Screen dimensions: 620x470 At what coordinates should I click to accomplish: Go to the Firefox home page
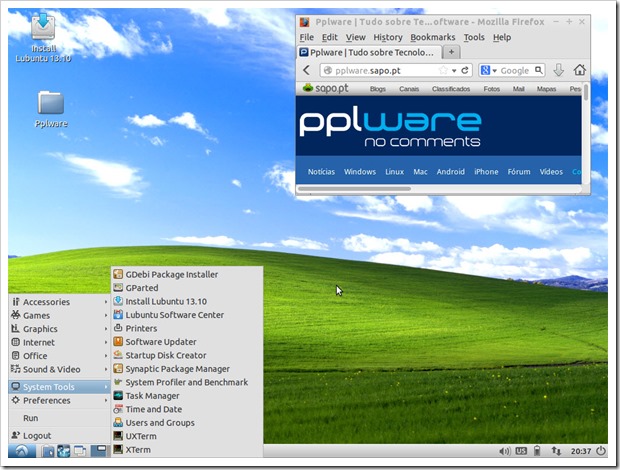pos(580,70)
